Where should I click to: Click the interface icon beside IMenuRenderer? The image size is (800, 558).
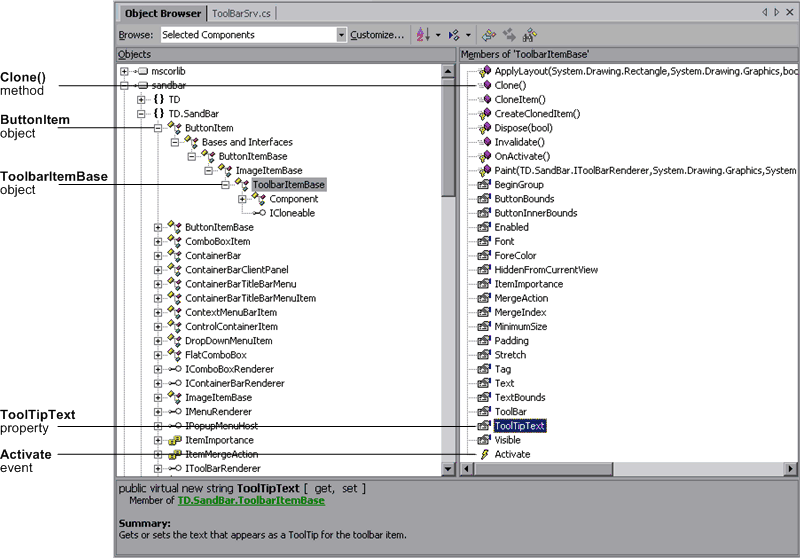click(175, 411)
